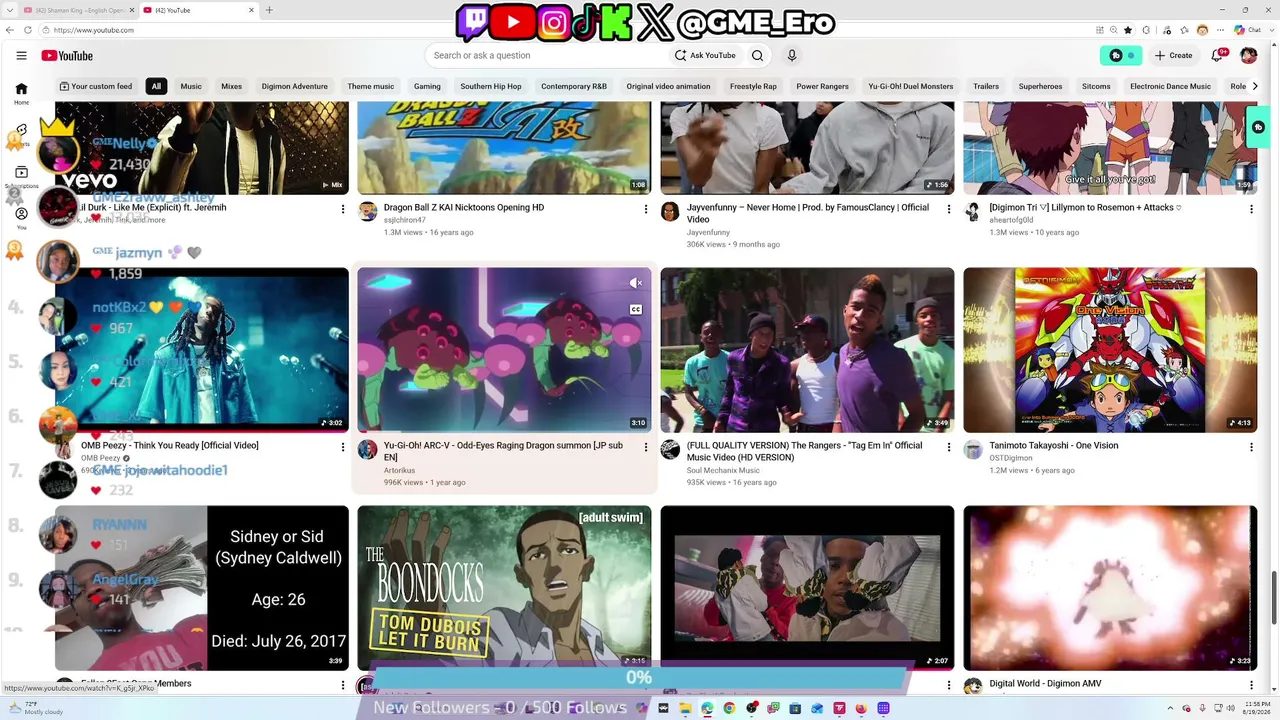Open the You page in sidebar
Screen dimensions: 1280x720
pos(21,218)
